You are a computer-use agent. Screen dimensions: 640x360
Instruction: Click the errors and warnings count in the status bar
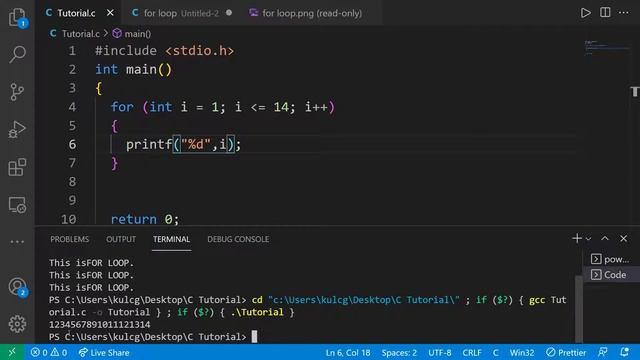pos(49,352)
